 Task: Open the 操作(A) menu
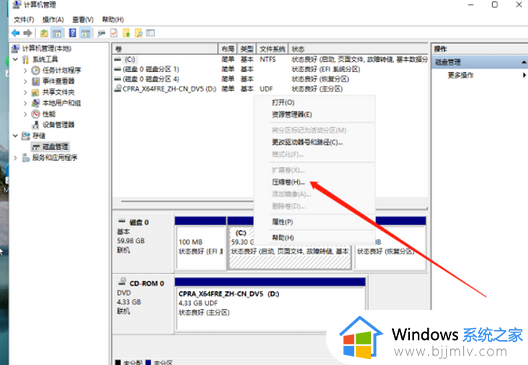(53, 20)
